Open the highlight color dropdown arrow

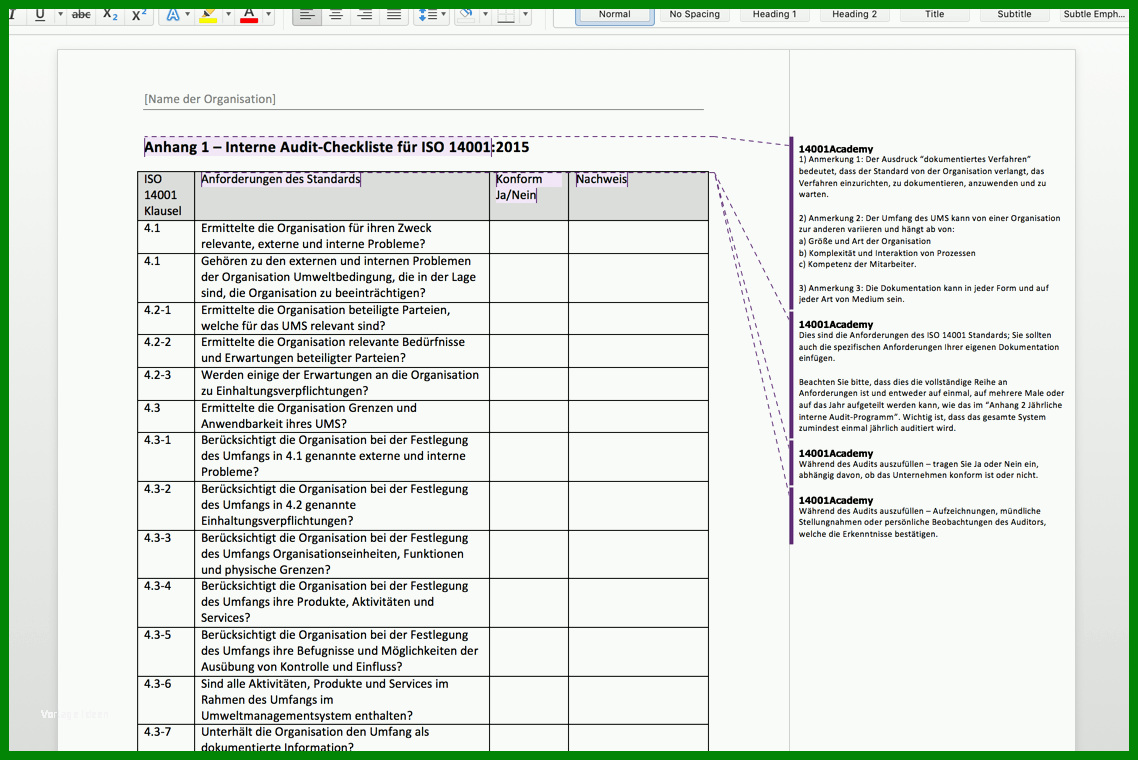228,14
